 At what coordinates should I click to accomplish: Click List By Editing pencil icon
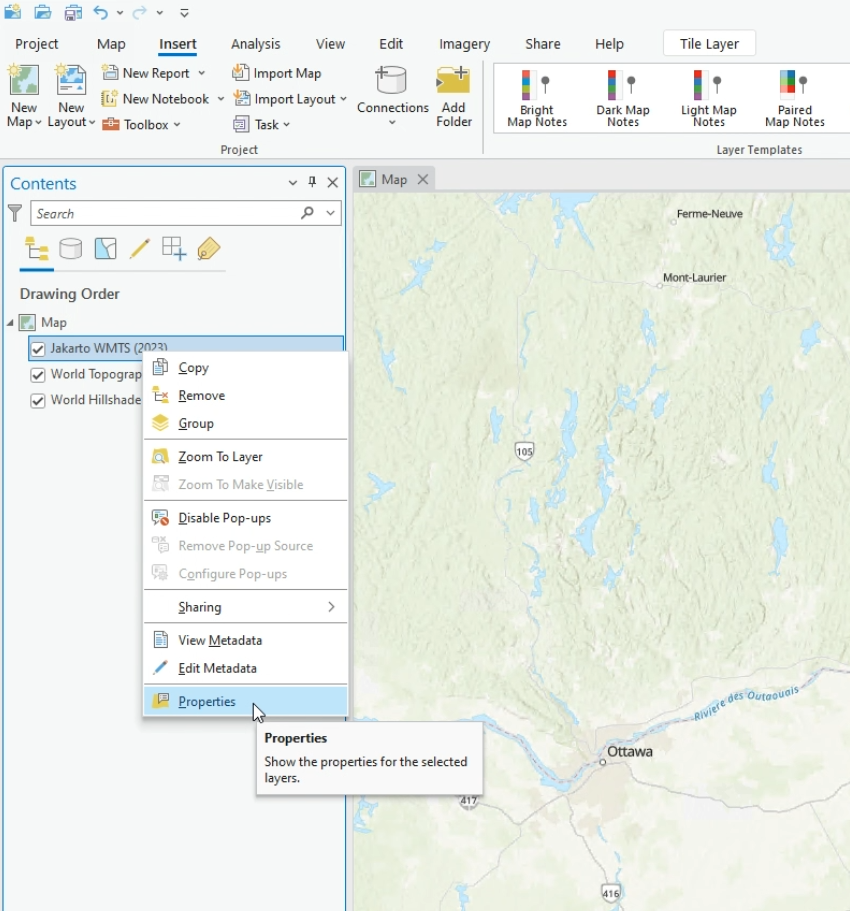point(139,249)
